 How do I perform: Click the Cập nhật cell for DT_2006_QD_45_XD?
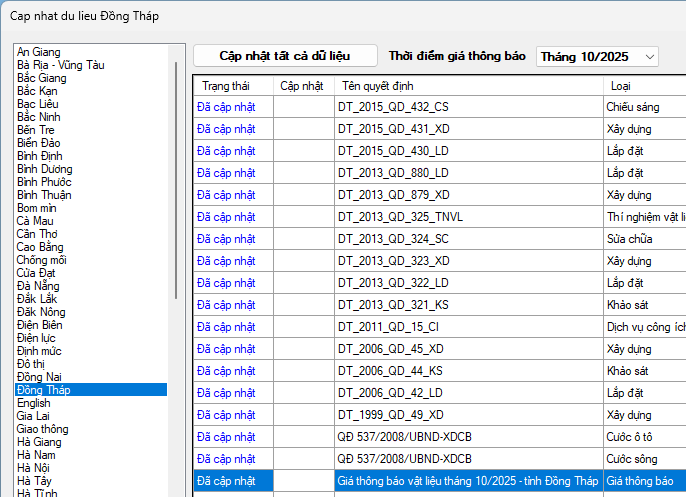[303, 348]
